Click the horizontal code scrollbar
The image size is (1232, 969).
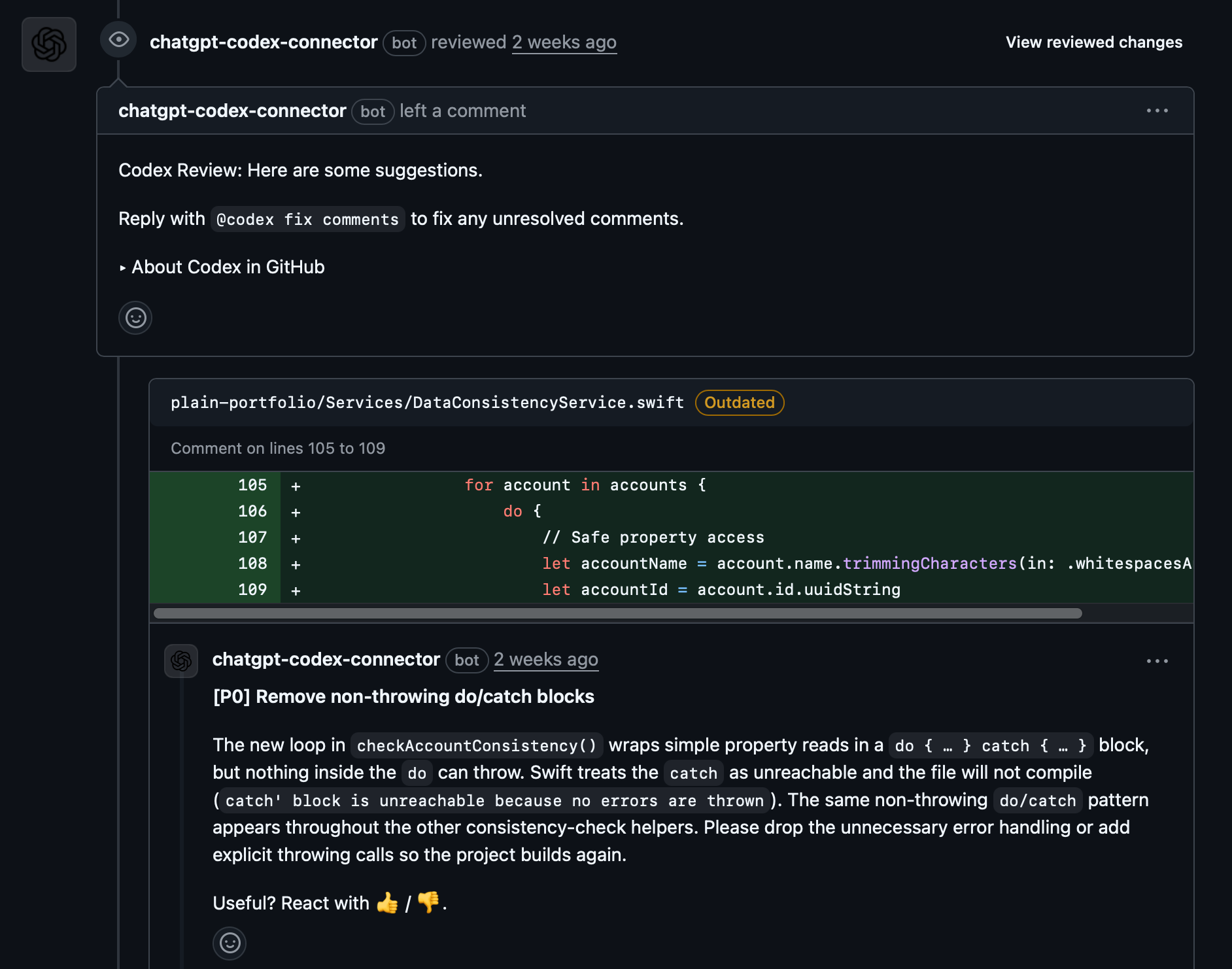pyautogui.click(x=617, y=613)
